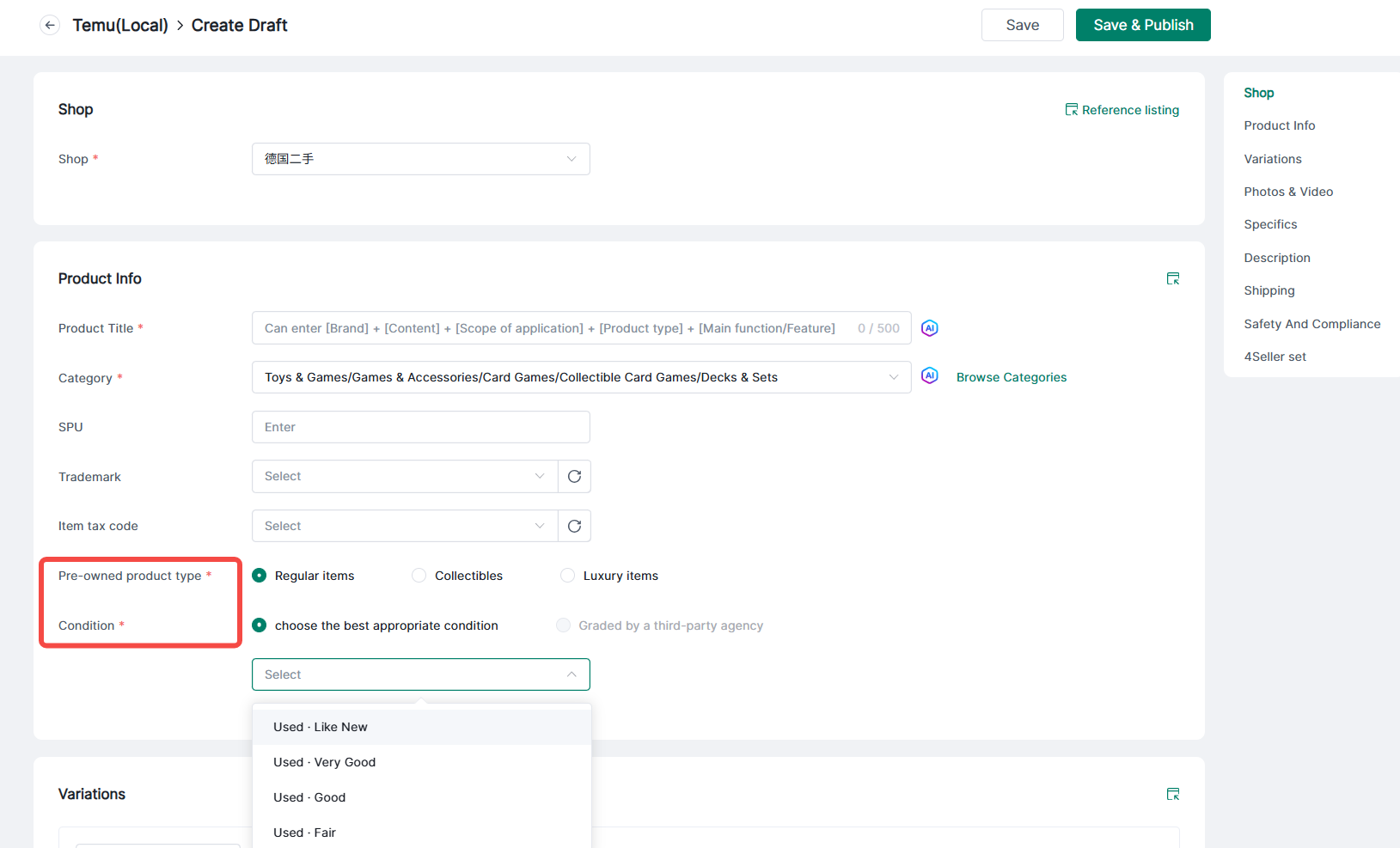
Task: Jump to Photos & Video section
Action: [1288, 192]
